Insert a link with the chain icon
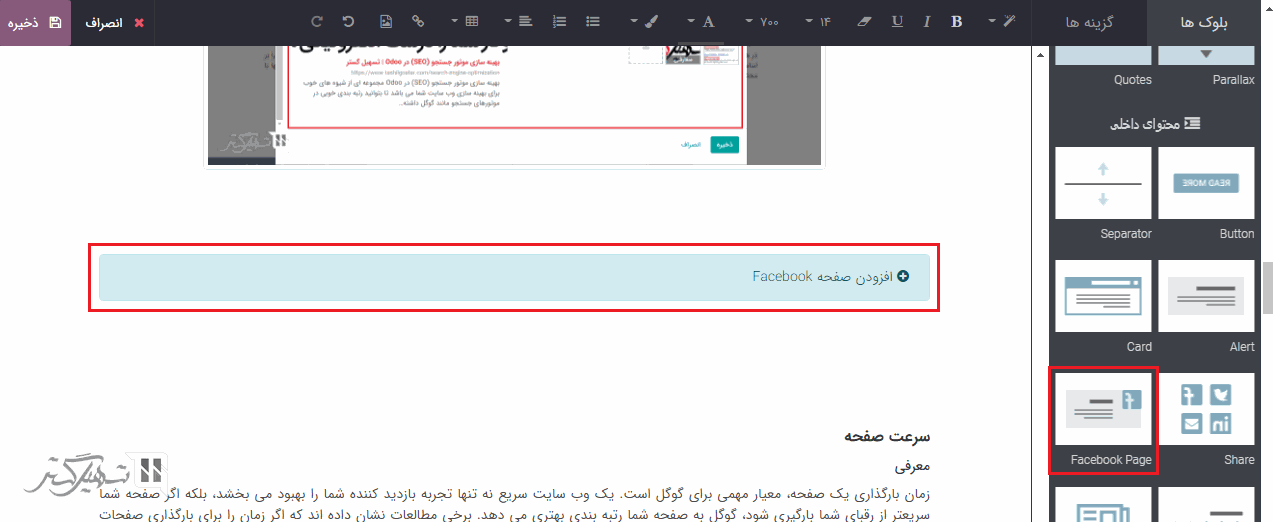This screenshot has width=1273, height=522. (418, 21)
